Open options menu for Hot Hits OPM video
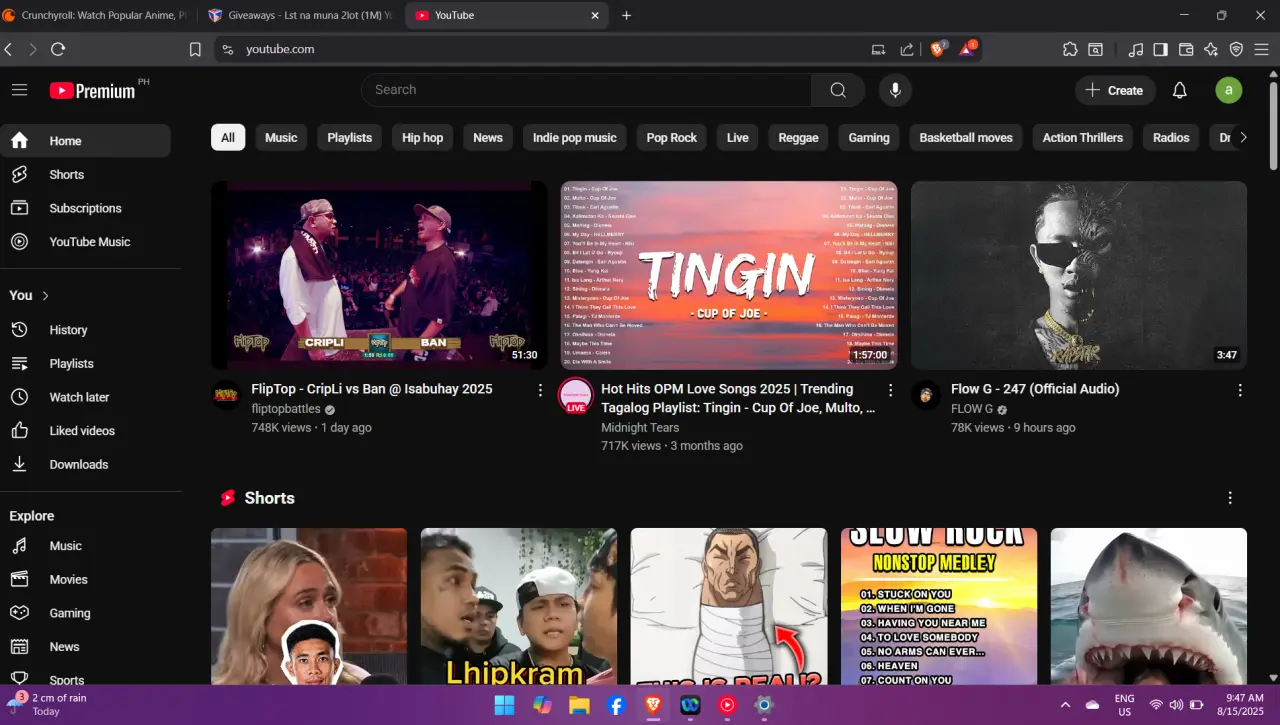The image size is (1280, 725). click(x=890, y=390)
